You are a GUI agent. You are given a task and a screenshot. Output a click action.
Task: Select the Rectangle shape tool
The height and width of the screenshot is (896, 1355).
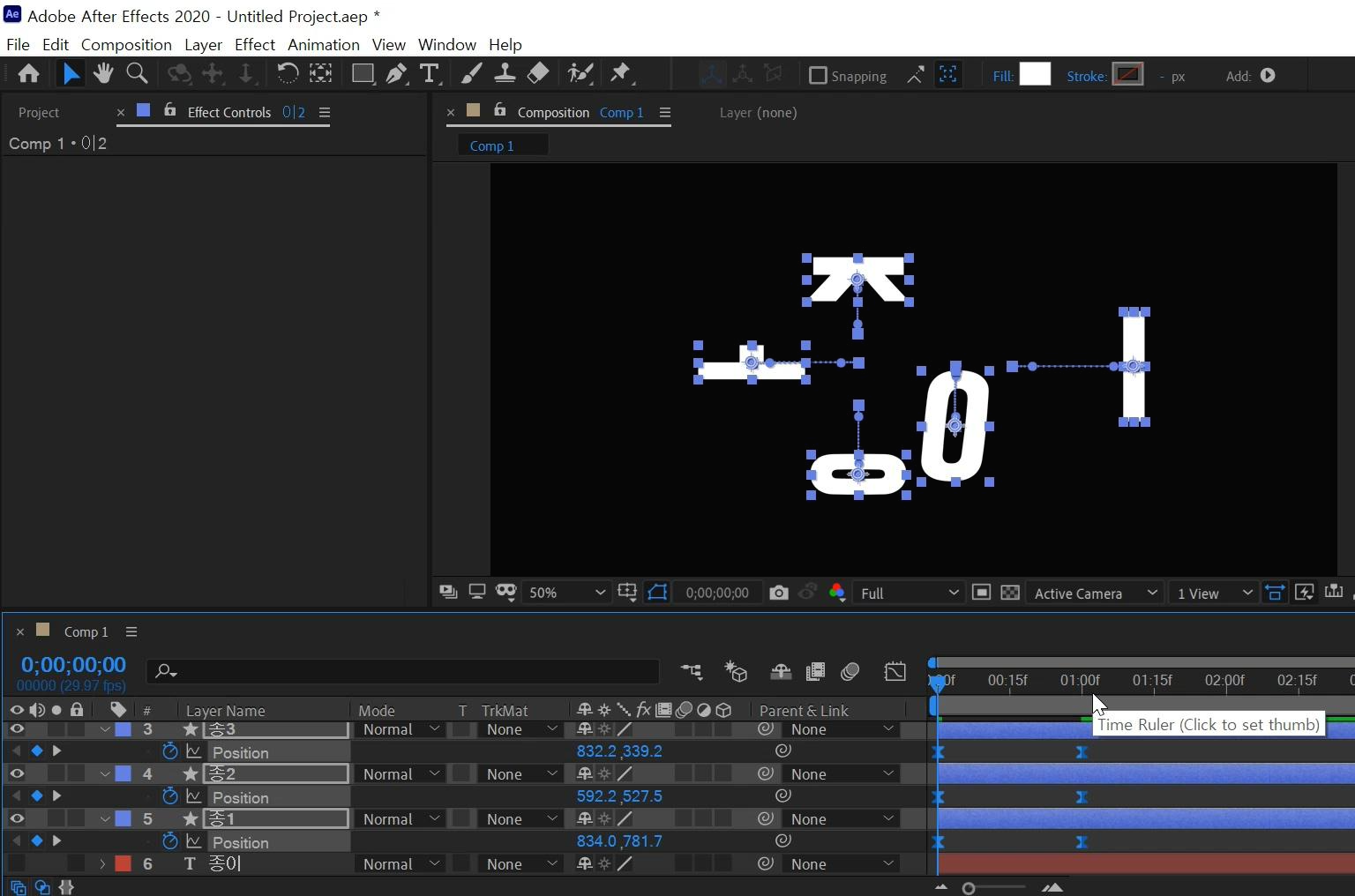coord(362,74)
